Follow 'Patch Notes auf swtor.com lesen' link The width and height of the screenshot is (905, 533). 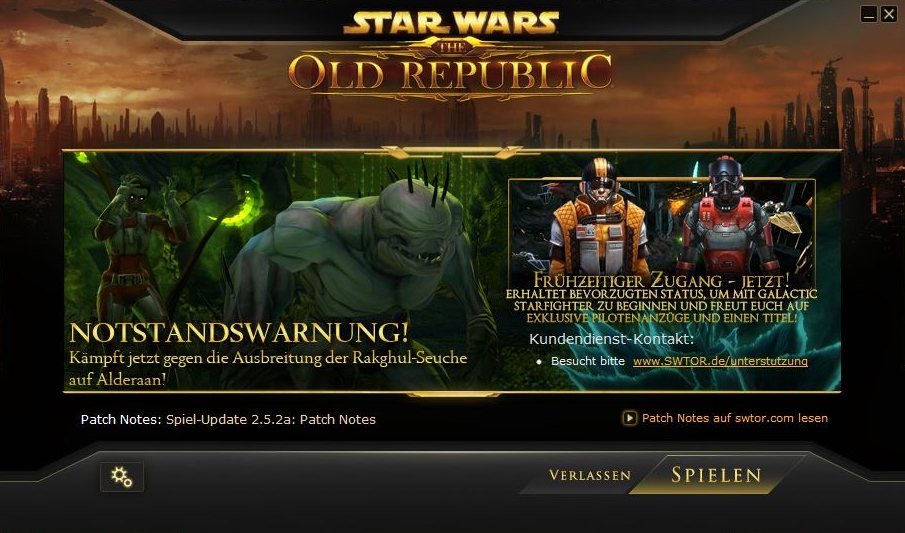pyautogui.click(x=735, y=418)
